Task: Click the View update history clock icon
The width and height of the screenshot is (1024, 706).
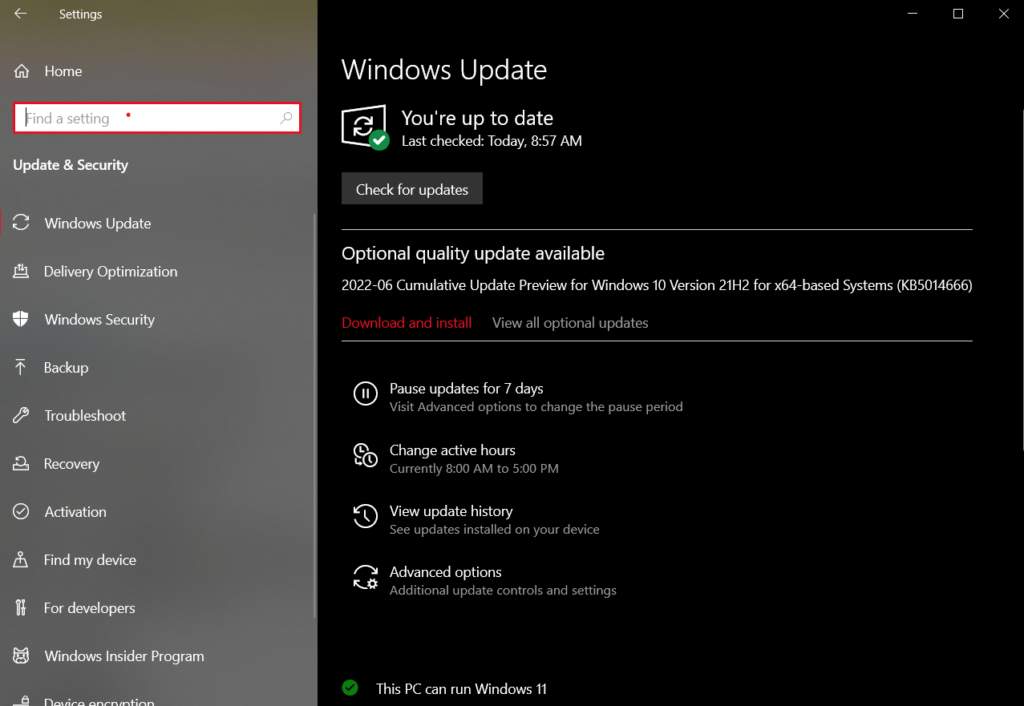Action: pos(366,516)
